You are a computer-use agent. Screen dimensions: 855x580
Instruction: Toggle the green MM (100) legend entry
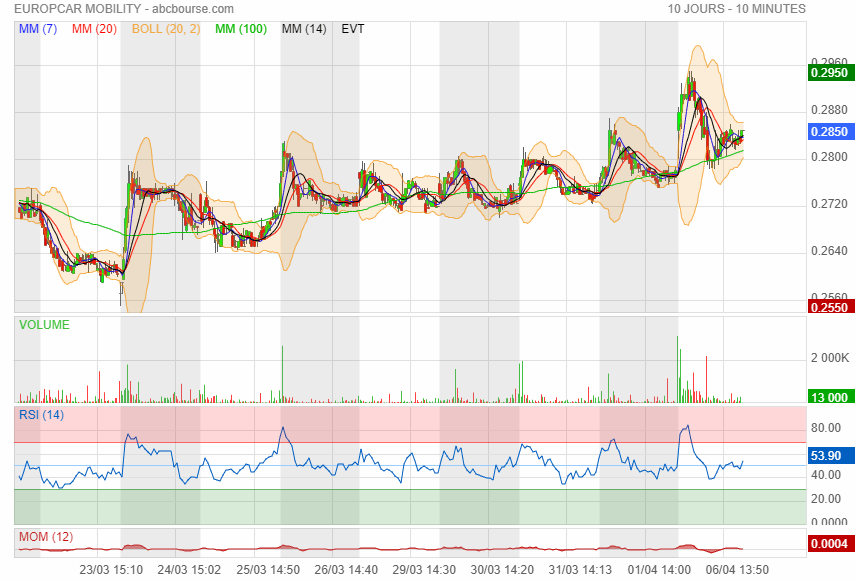tap(240, 29)
